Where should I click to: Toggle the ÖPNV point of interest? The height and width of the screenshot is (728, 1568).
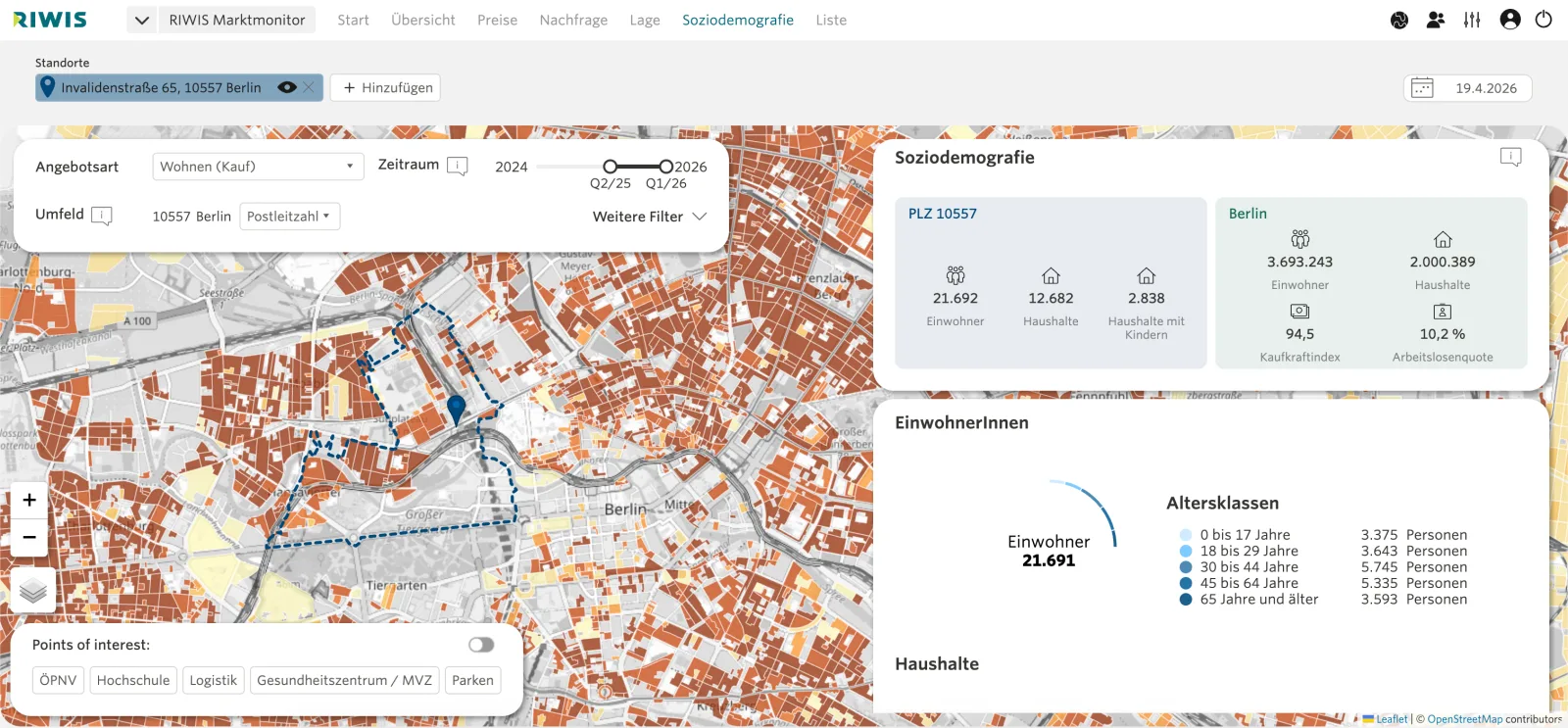coord(58,680)
